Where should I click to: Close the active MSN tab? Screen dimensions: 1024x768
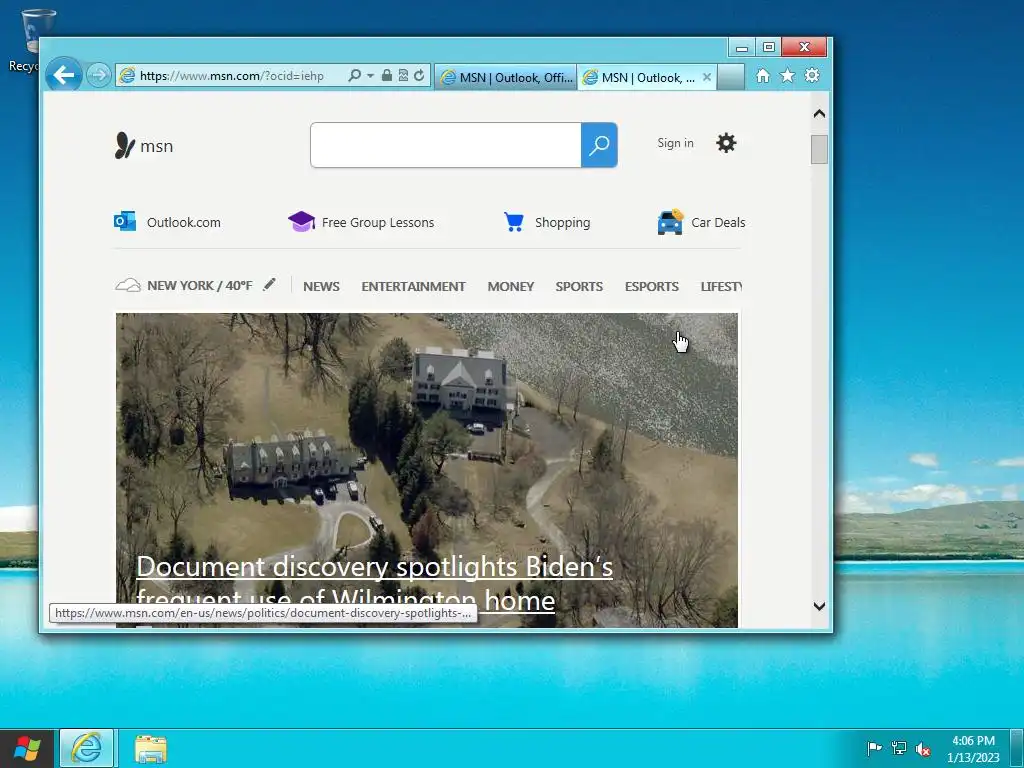coord(707,77)
